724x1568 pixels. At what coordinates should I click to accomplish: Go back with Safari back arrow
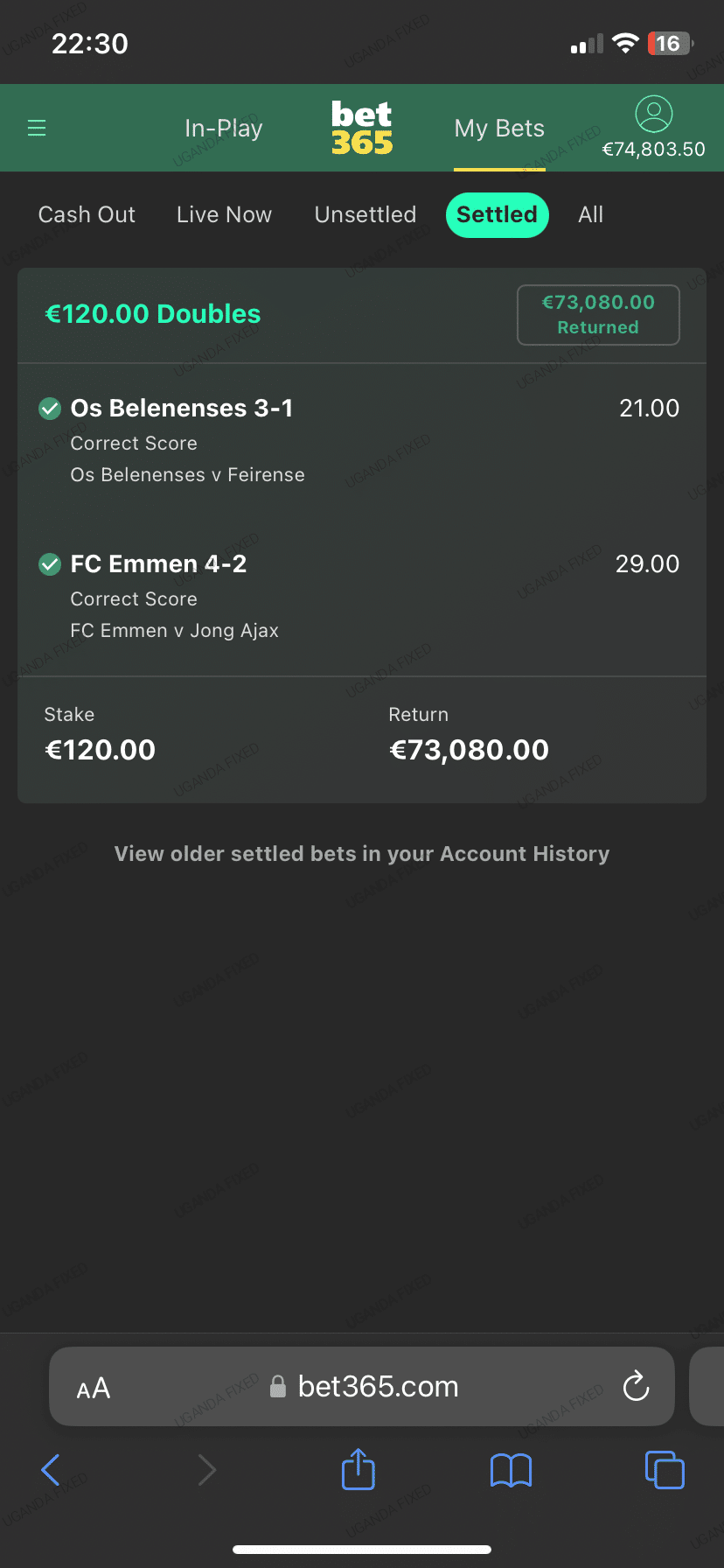[51, 1470]
